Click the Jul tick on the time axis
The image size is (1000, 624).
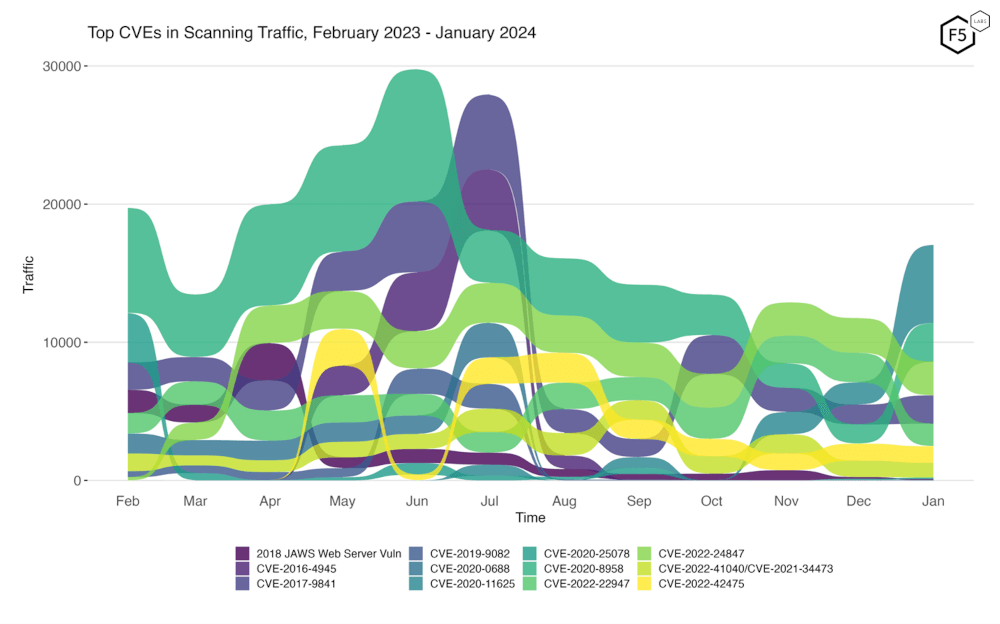coord(490,501)
